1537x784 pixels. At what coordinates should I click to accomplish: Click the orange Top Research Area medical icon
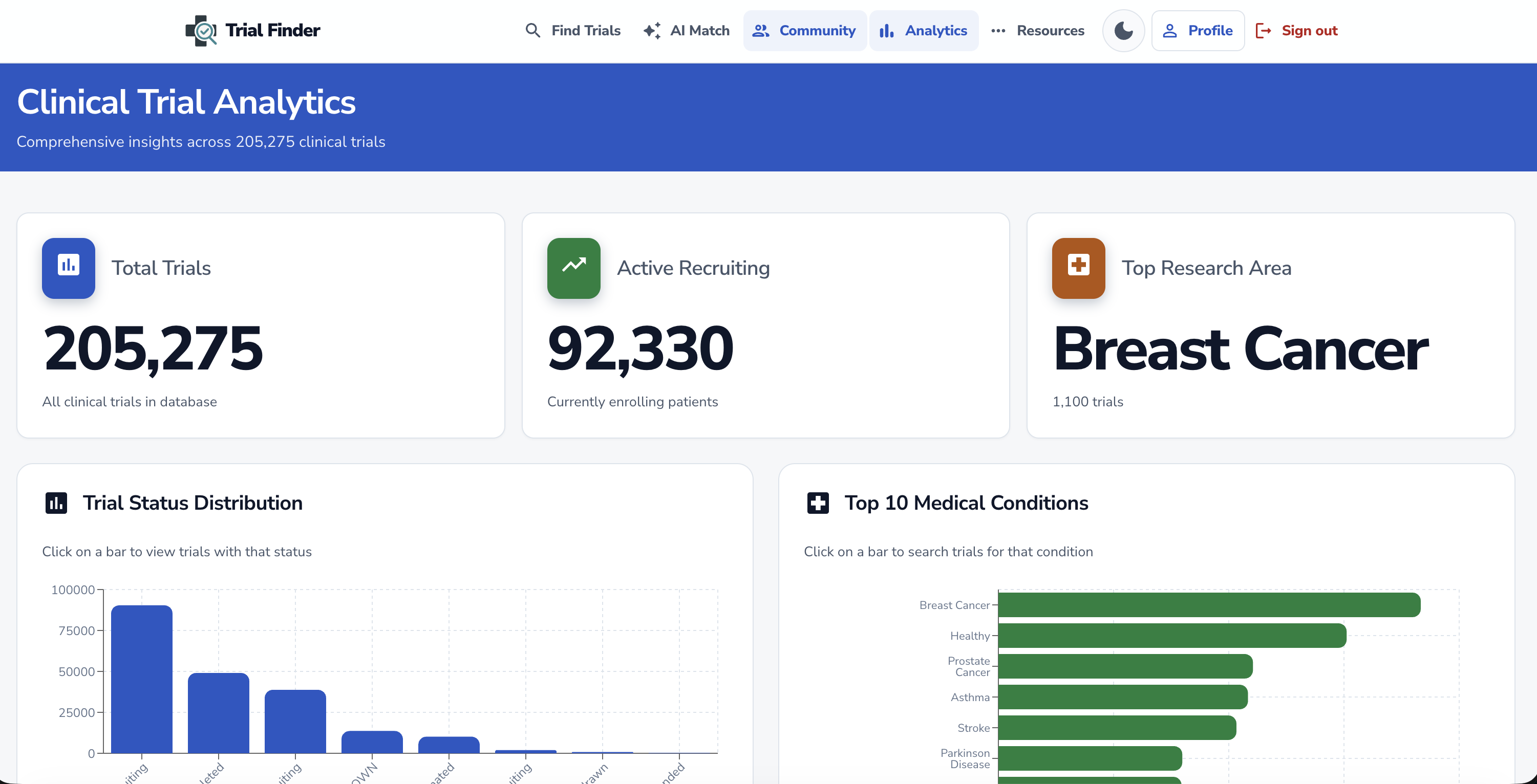(1078, 268)
